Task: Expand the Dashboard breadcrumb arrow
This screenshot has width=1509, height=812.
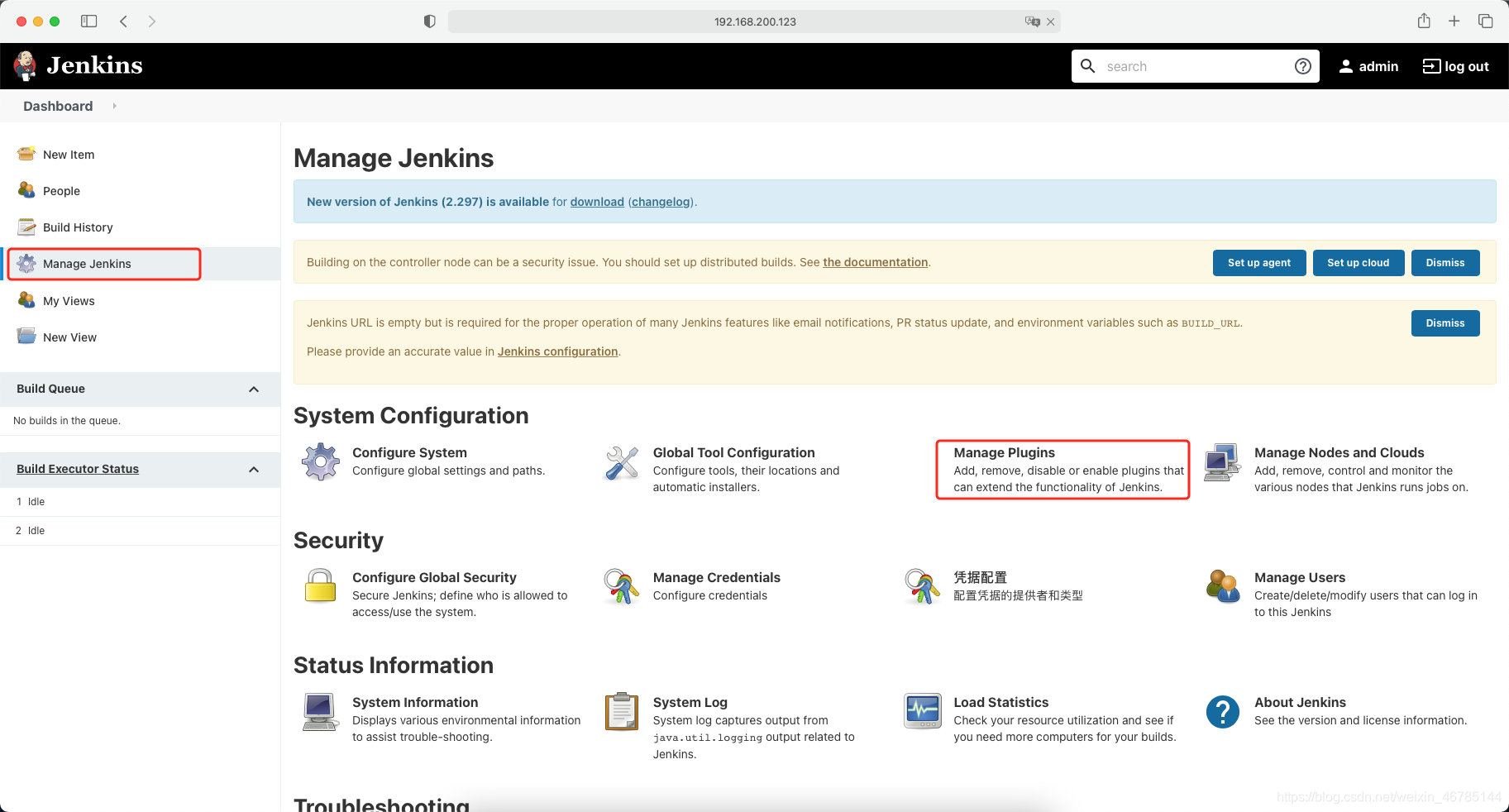Action: [x=114, y=106]
